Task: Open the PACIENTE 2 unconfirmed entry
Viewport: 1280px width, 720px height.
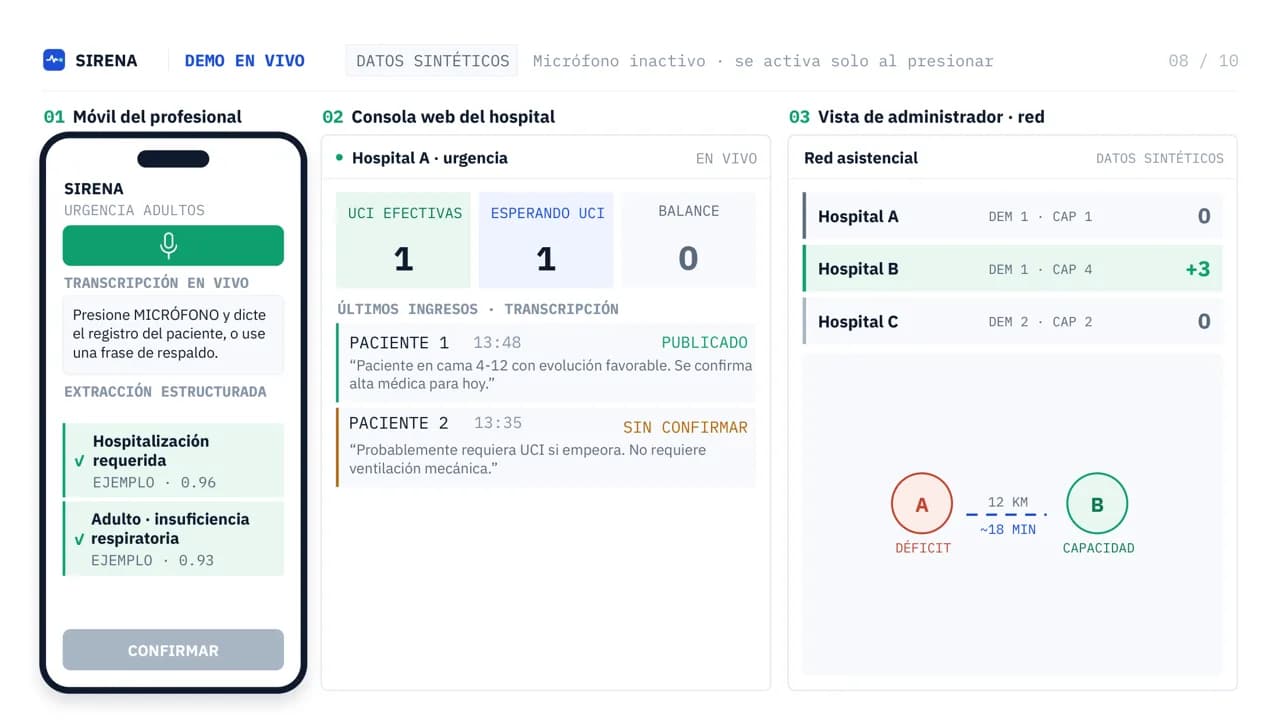Action: (546, 447)
